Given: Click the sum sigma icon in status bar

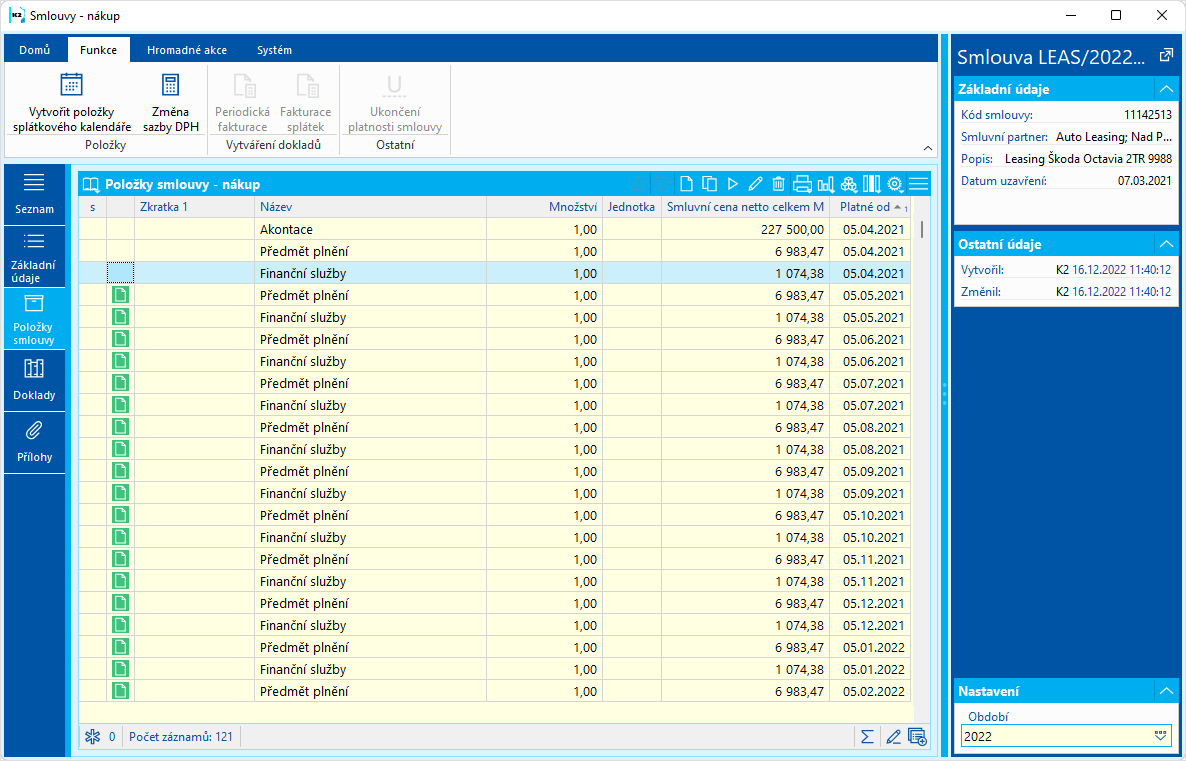Looking at the screenshot, I should (x=867, y=737).
